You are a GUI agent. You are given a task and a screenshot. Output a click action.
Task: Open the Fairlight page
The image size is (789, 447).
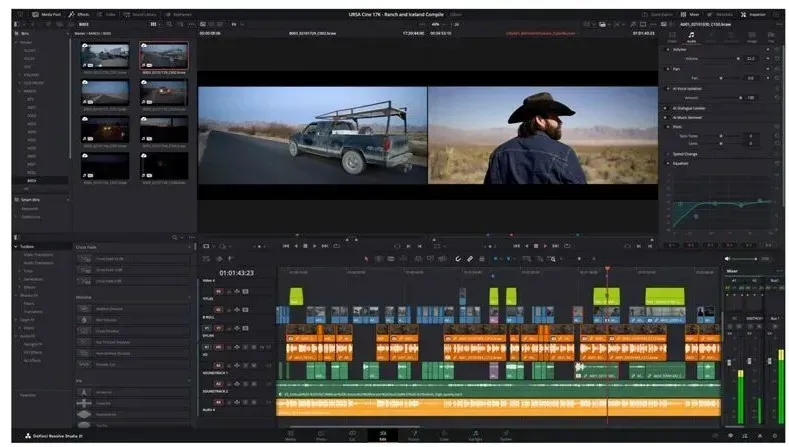click(x=475, y=436)
